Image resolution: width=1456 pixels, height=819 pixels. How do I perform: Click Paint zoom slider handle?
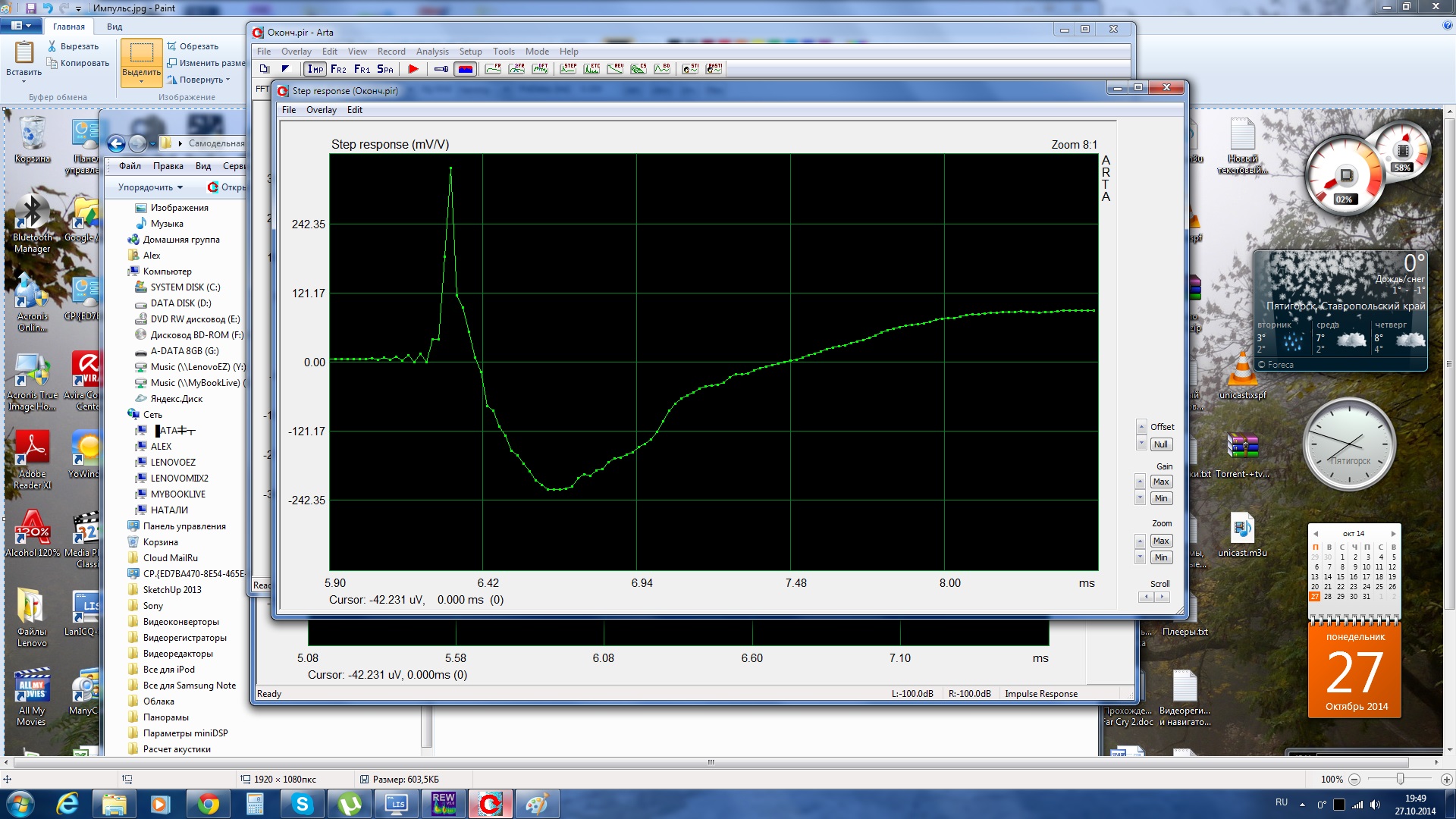coord(1400,779)
